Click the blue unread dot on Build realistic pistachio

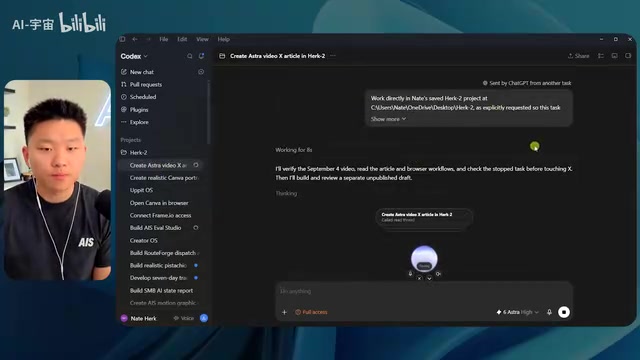(x=196, y=265)
